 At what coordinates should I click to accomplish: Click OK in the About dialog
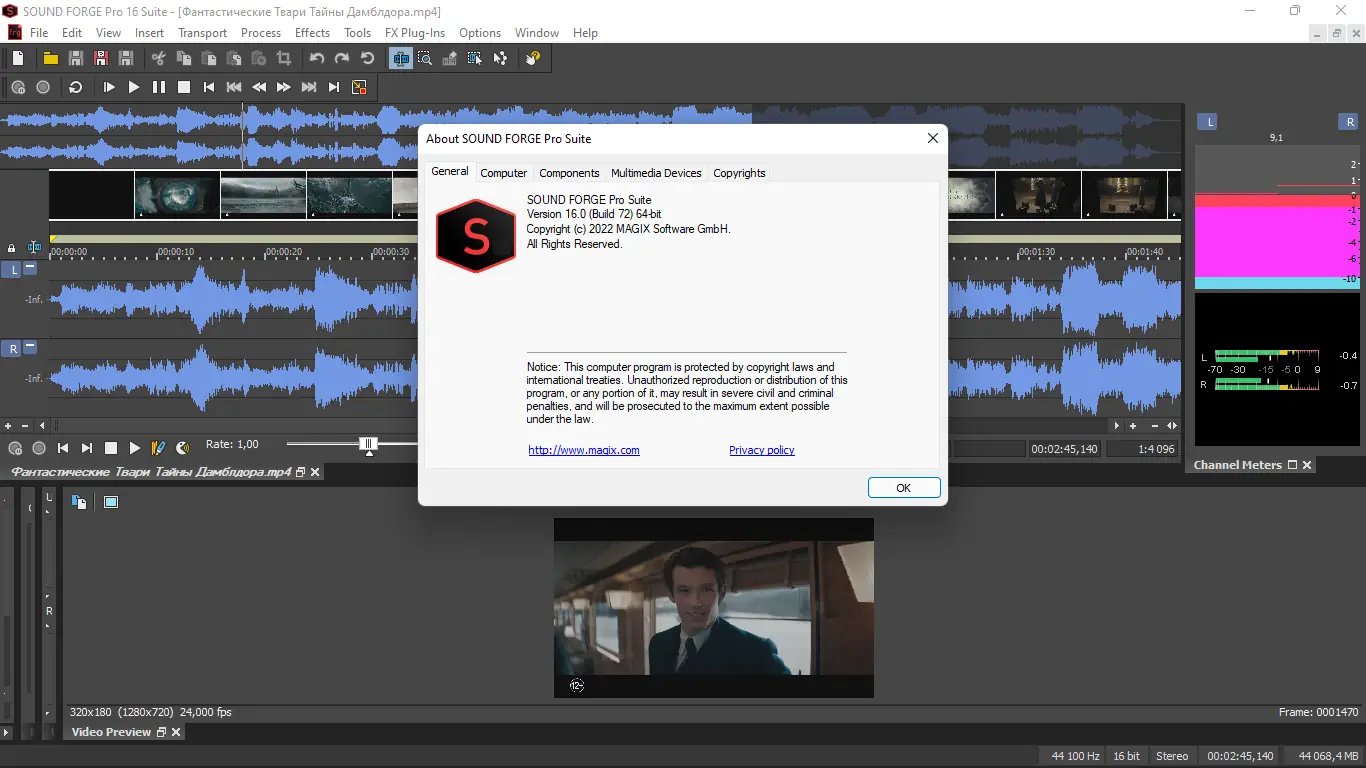[x=903, y=488]
